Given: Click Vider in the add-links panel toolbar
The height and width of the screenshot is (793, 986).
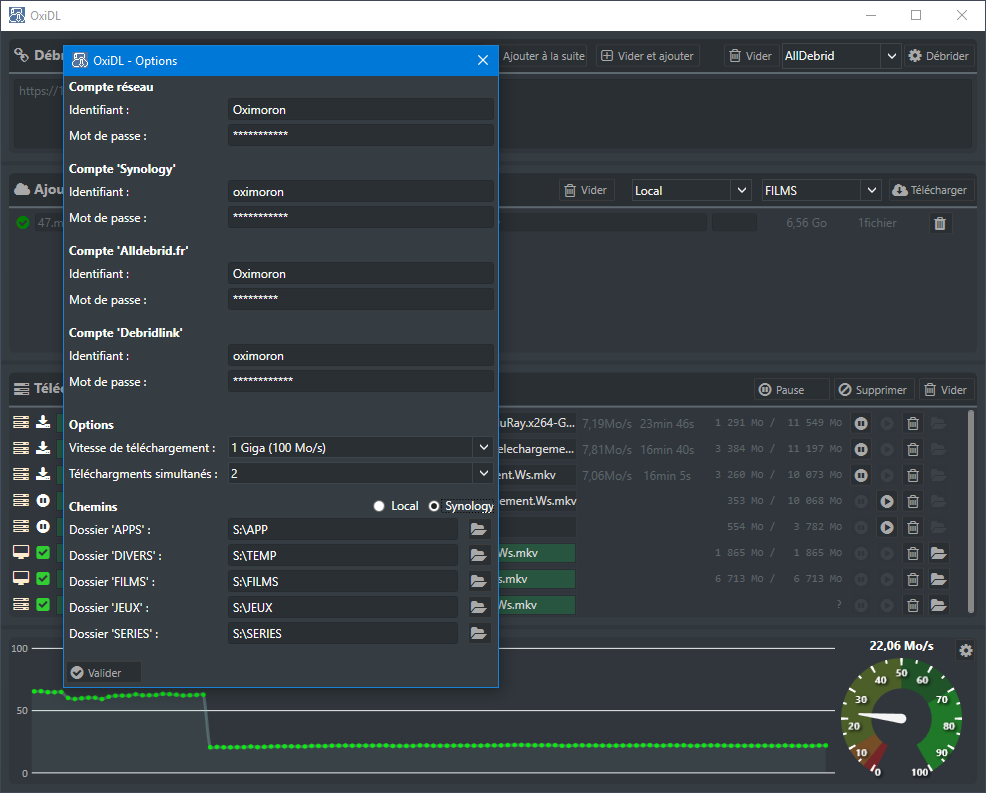Looking at the screenshot, I should 586,190.
